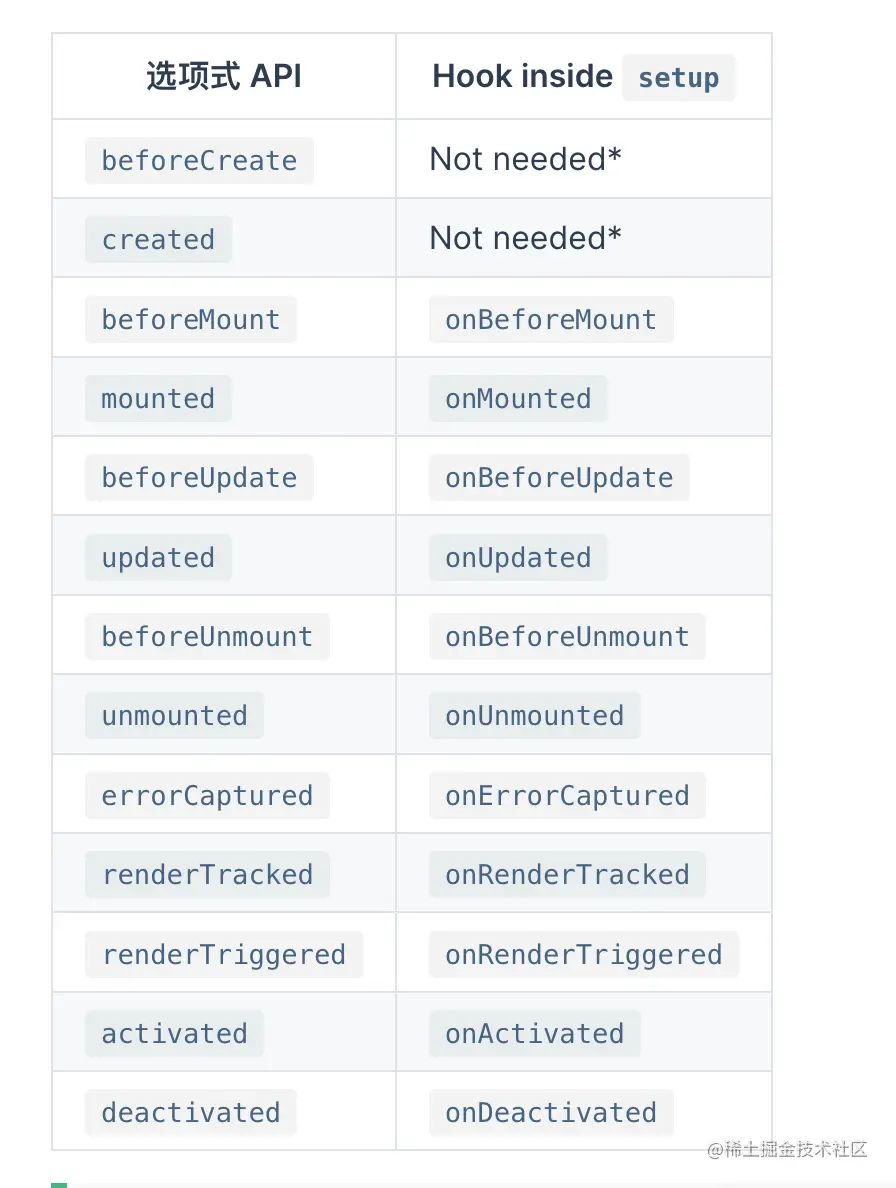This screenshot has width=896, height=1188.
Task: Click the setup code tag in header
Action: (x=678, y=78)
